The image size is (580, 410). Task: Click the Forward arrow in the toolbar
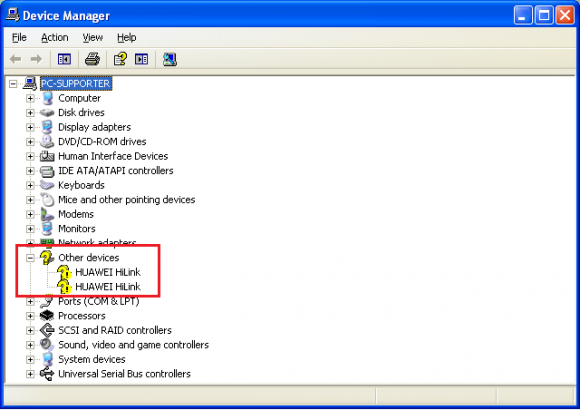(36, 59)
